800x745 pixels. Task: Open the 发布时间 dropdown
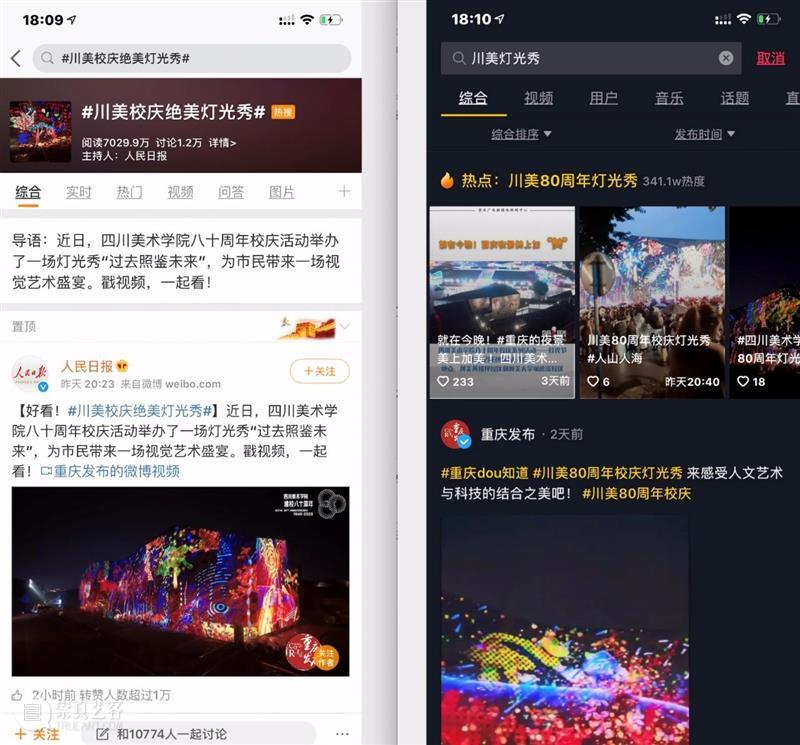(x=705, y=134)
